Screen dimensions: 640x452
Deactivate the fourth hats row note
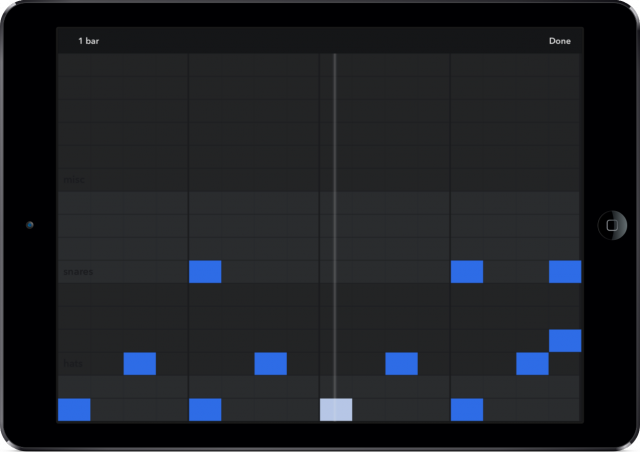[532, 363]
